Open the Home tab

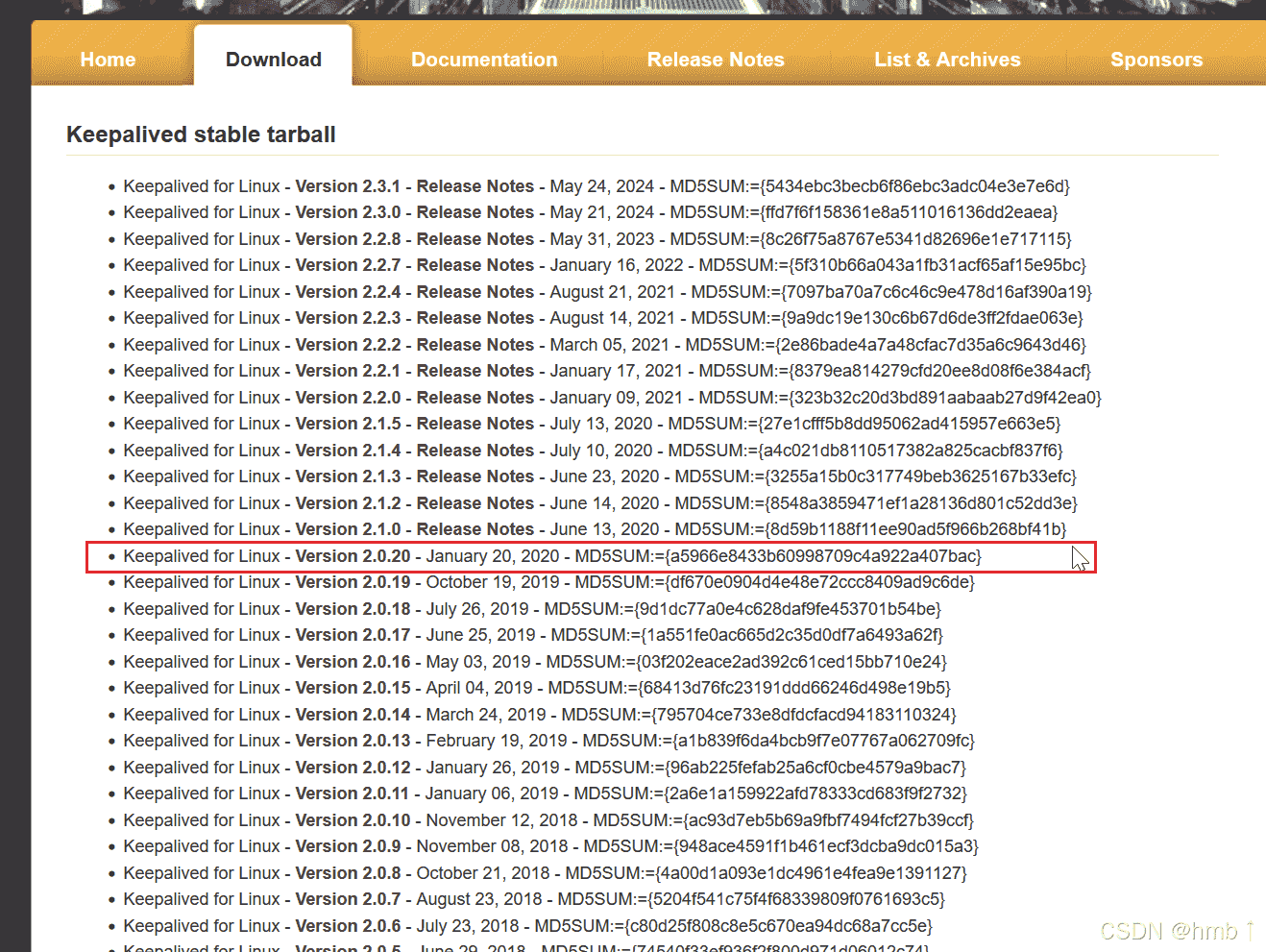click(x=108, y=60)
